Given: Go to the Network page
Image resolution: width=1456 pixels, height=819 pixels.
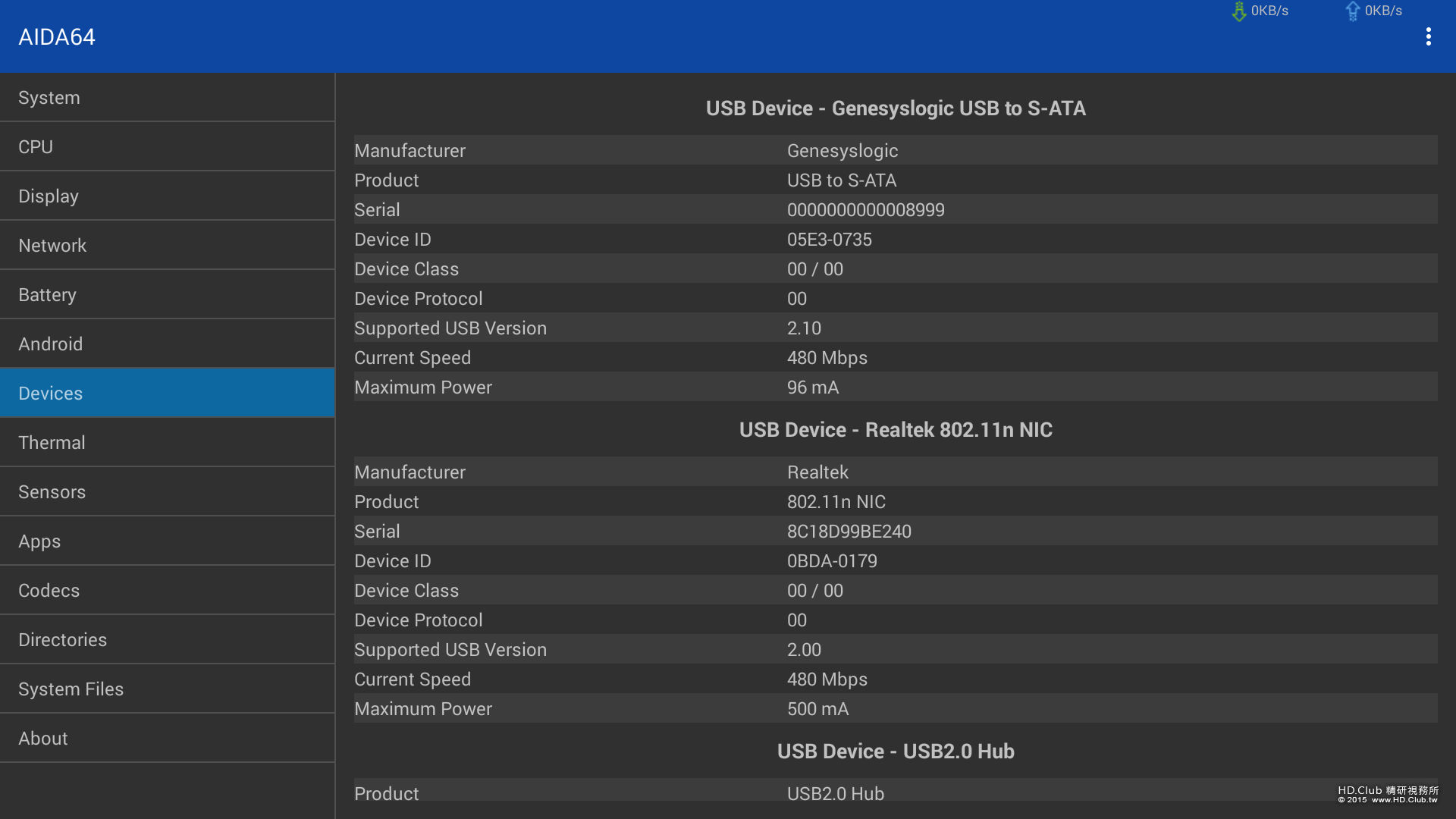Looking at the screenshot, I should coord(167,246).
